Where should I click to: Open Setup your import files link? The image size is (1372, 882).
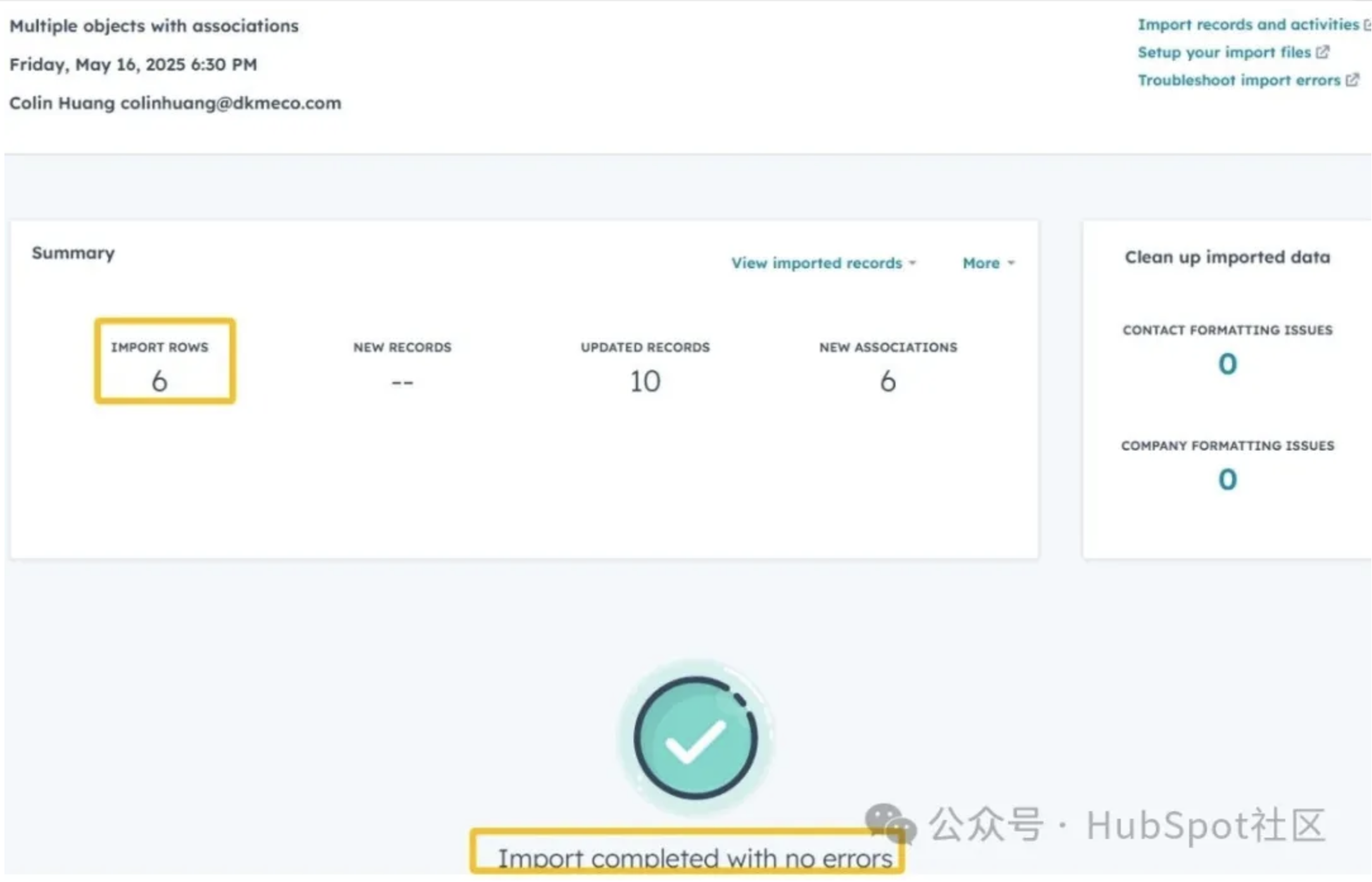pos(1223,53)
